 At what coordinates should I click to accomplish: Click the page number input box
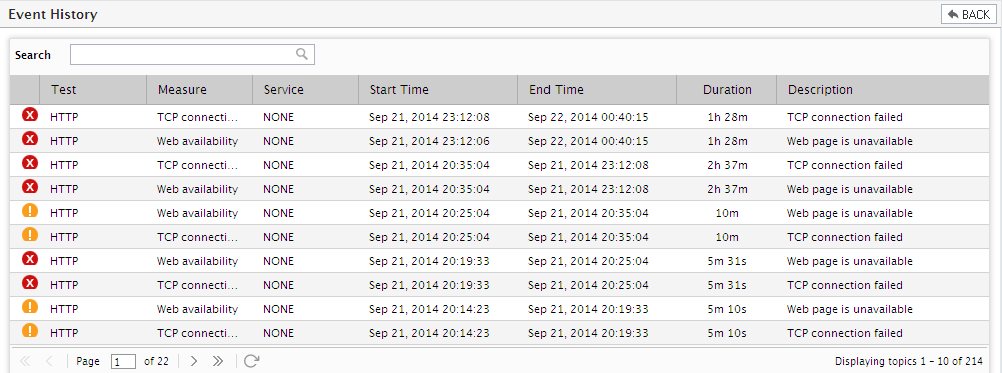click(x=123, y=362)
